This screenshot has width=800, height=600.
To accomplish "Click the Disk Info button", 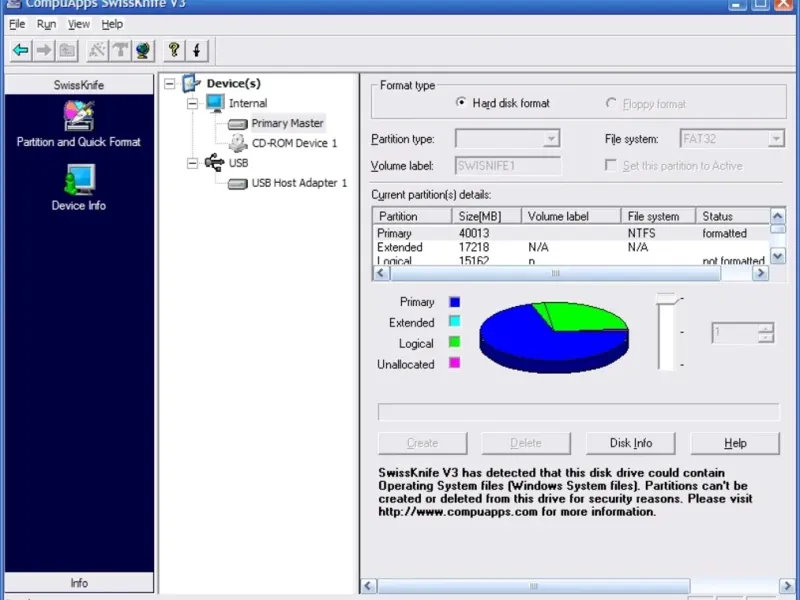I will pos(630,443).
